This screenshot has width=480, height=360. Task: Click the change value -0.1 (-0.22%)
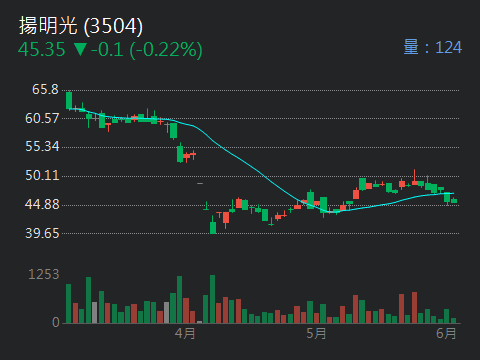(146, 50)
